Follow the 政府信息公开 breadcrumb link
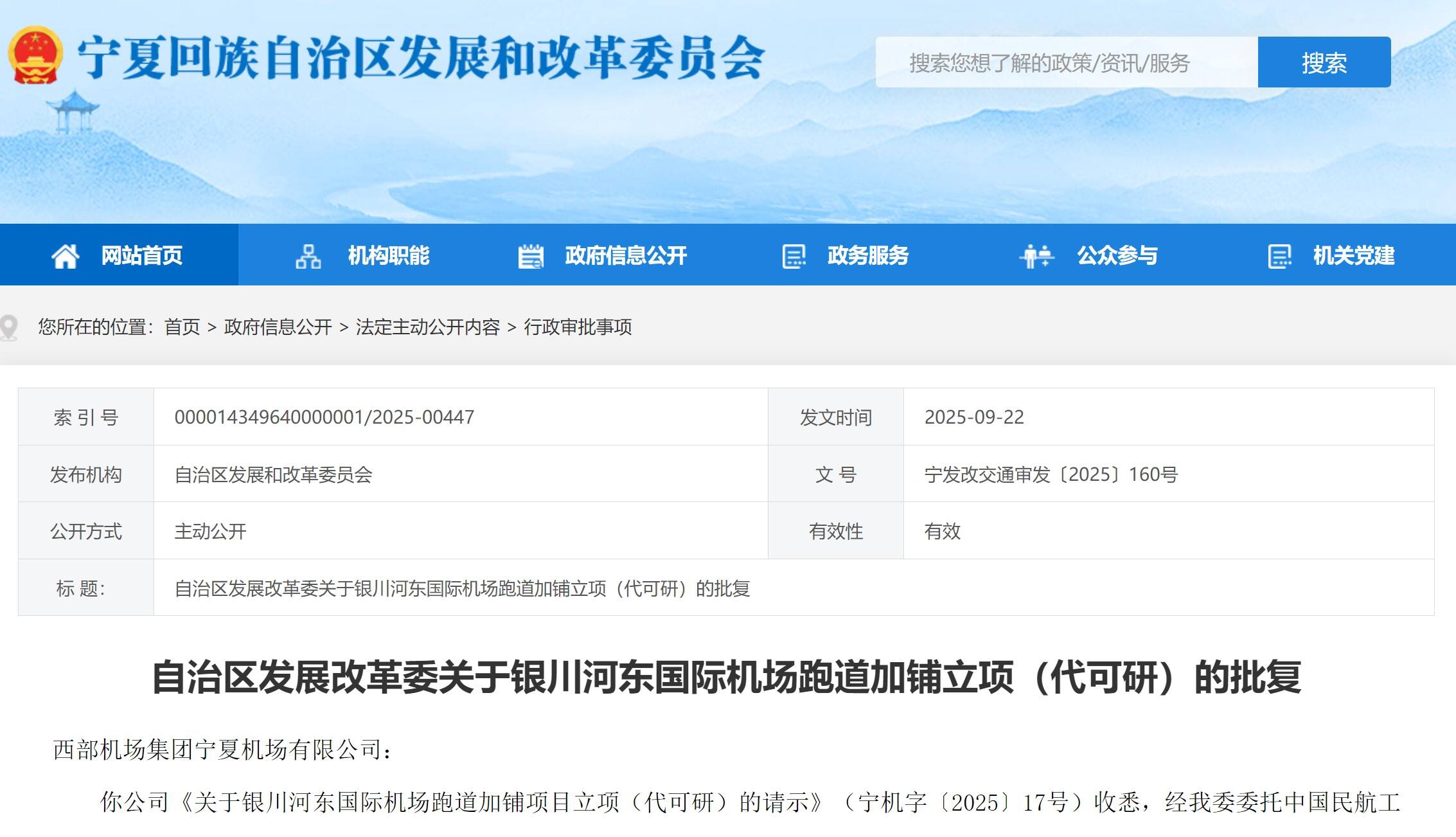The height and width of the screenshot is (837, 1456). (278, 327)
